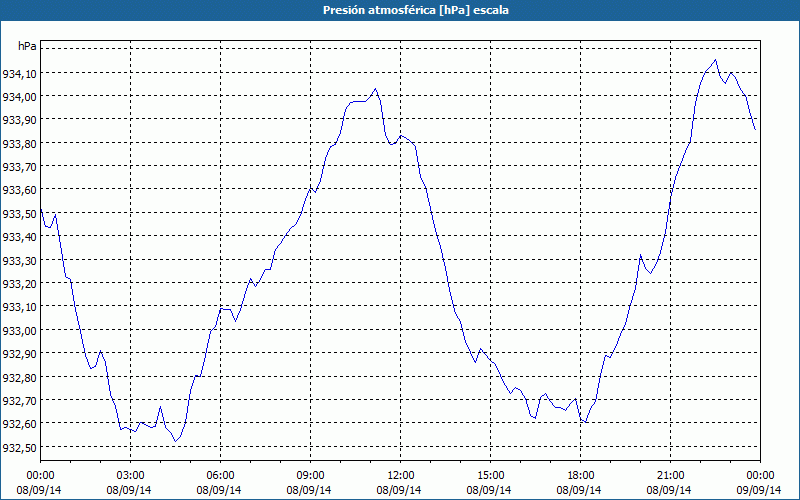
Task: Click the 932,70 y-axis label
Action: coord(19,401)
